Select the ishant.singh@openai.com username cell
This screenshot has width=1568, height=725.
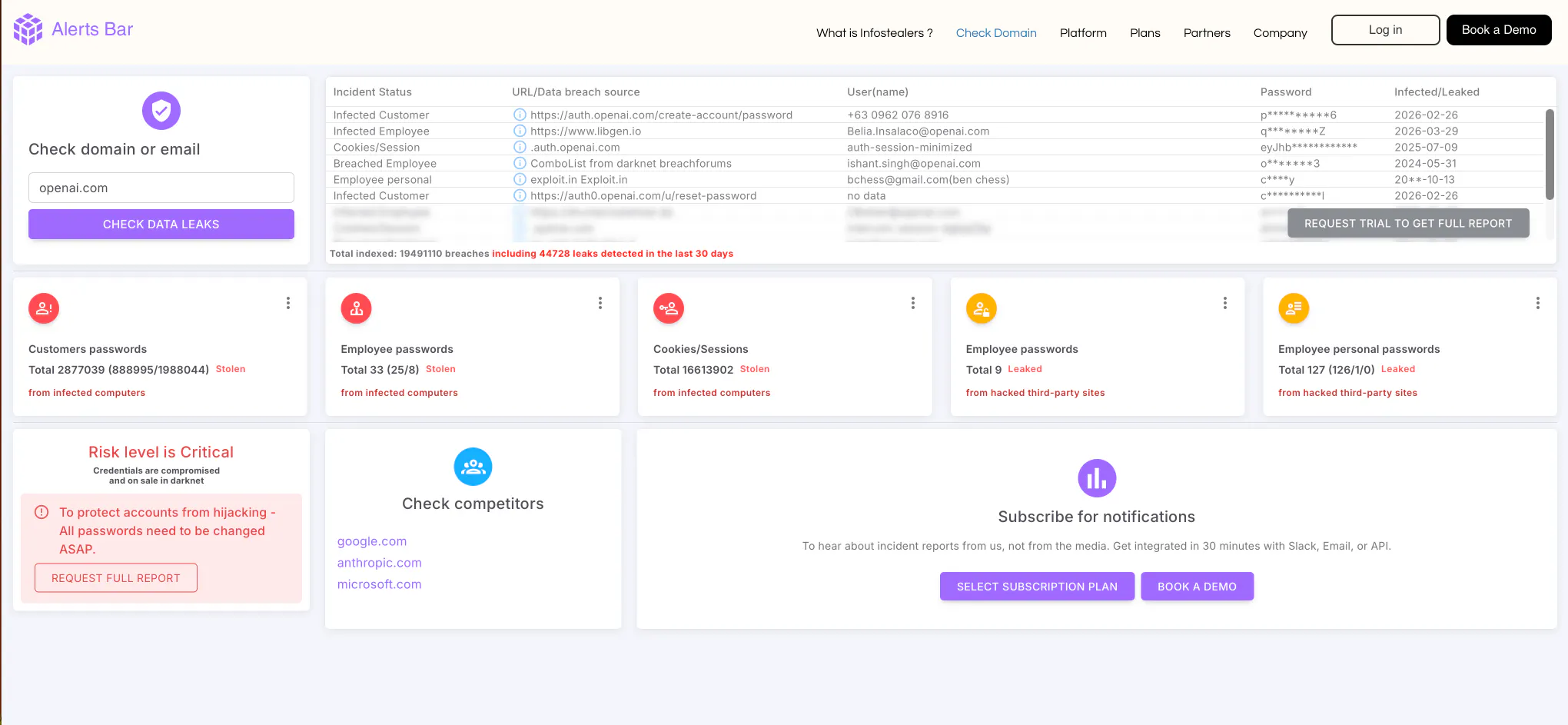point(914,163)
